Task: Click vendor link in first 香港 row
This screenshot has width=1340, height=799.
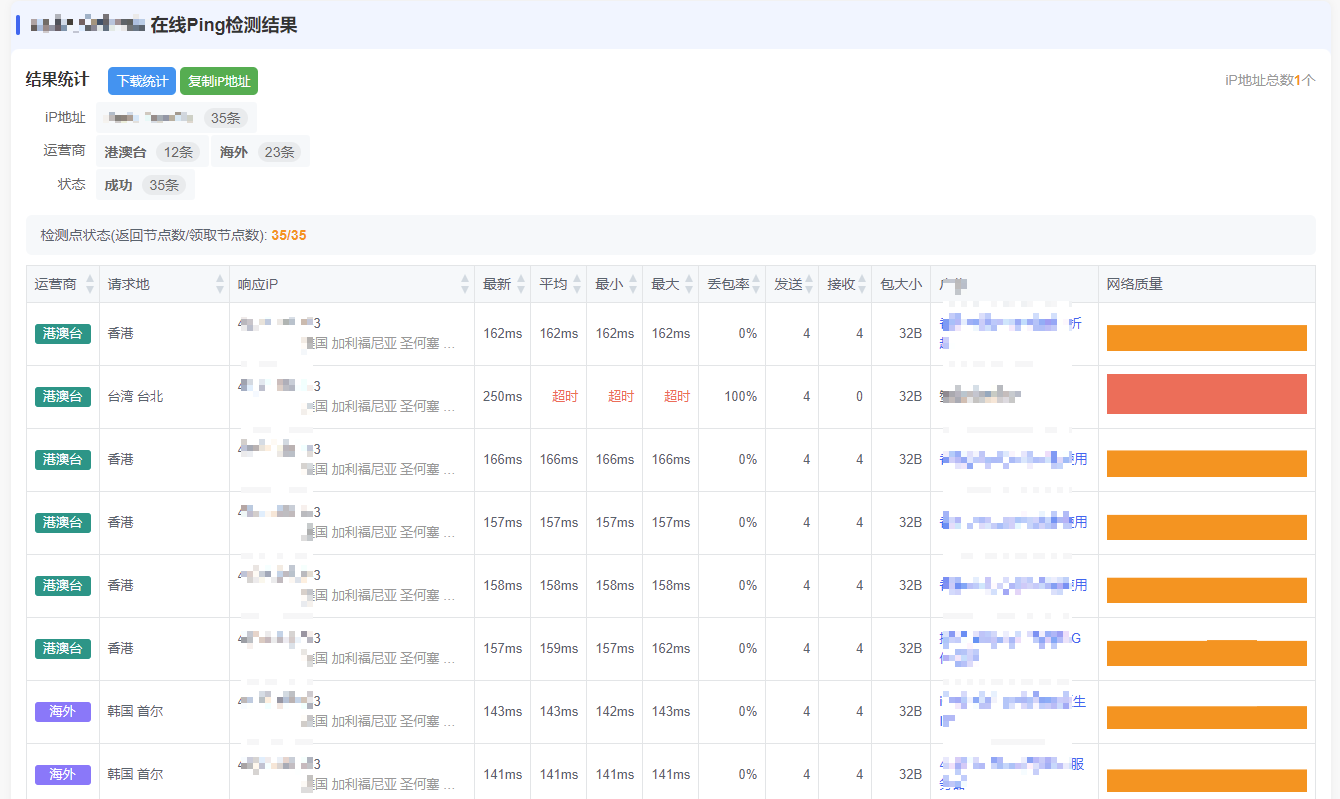Action: [1010, 333]
